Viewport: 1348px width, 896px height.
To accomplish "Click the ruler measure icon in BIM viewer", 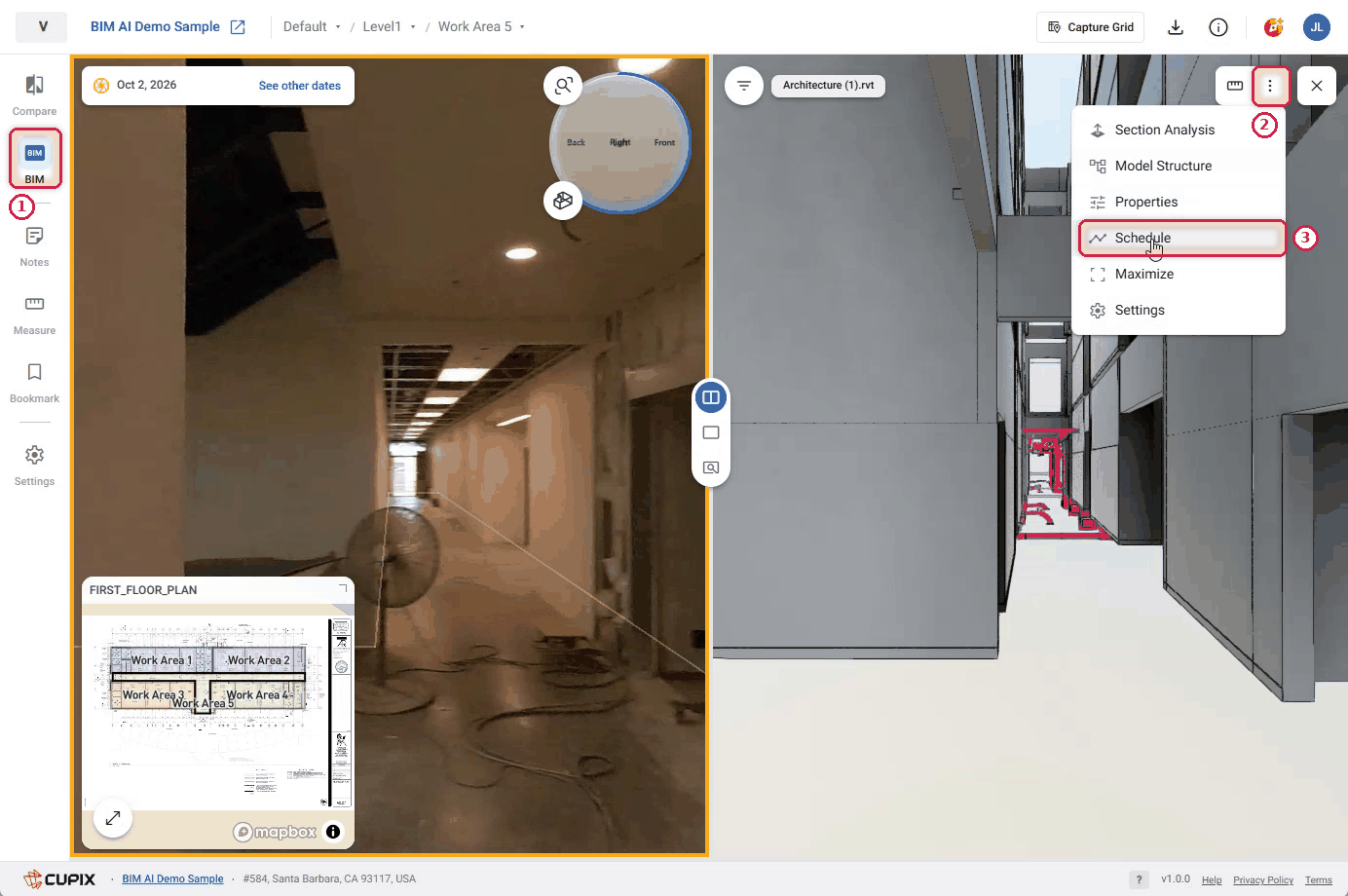I will point(1235,86).
